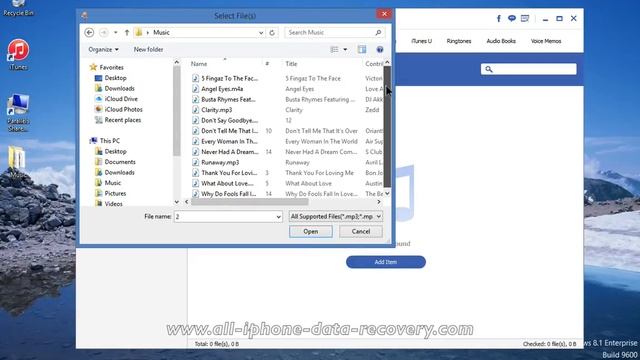Select 5 Fingaz To The Face file

(x=229, y=78)
